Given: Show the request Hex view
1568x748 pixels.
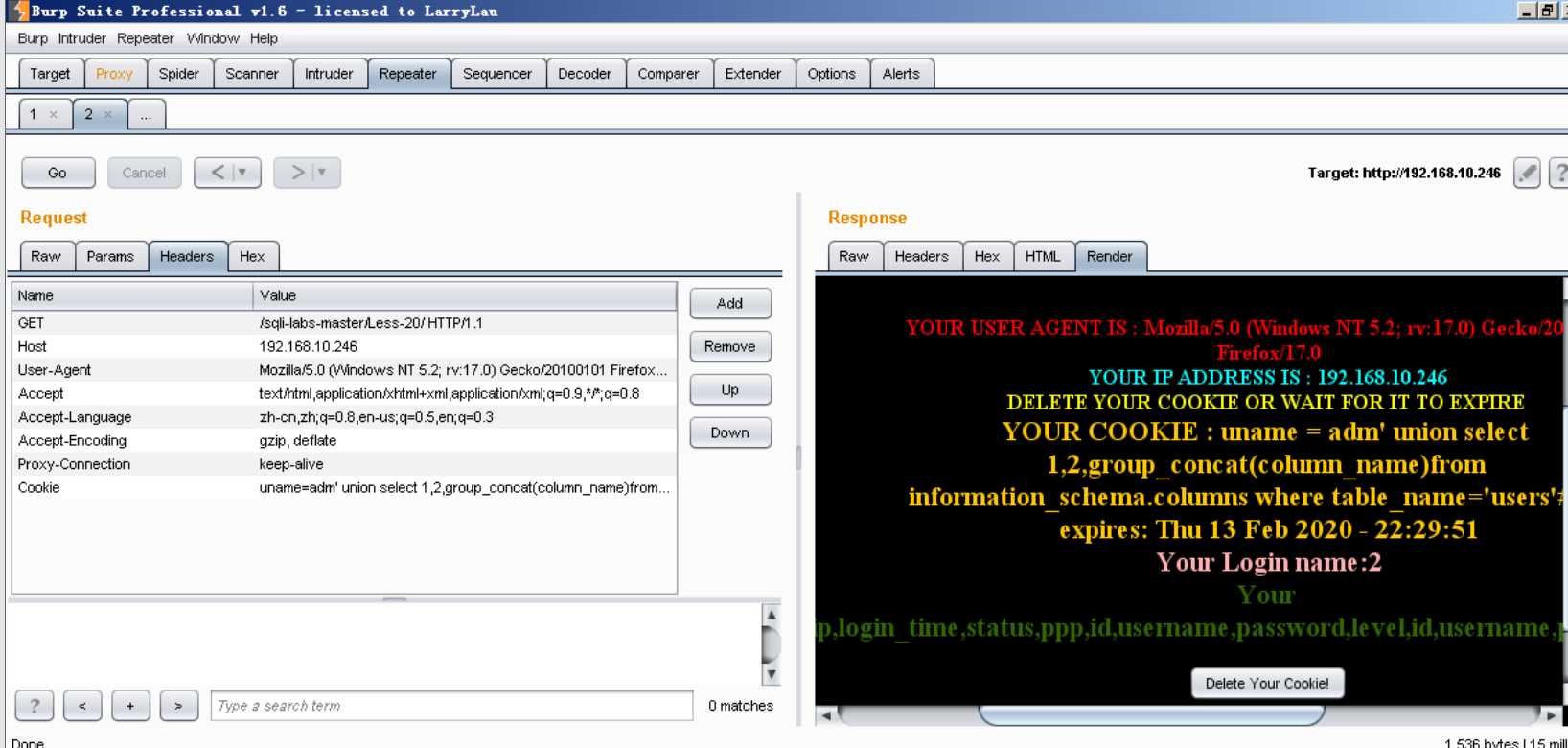Looking at the screenshot, I should (252, 256).
